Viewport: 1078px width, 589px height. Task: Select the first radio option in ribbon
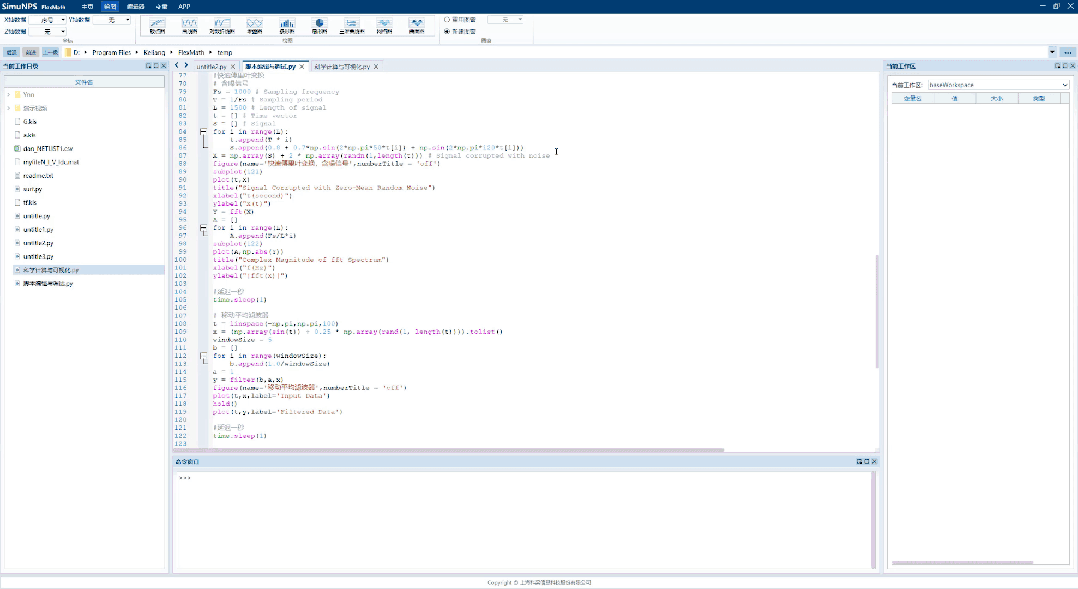(446, 19)
